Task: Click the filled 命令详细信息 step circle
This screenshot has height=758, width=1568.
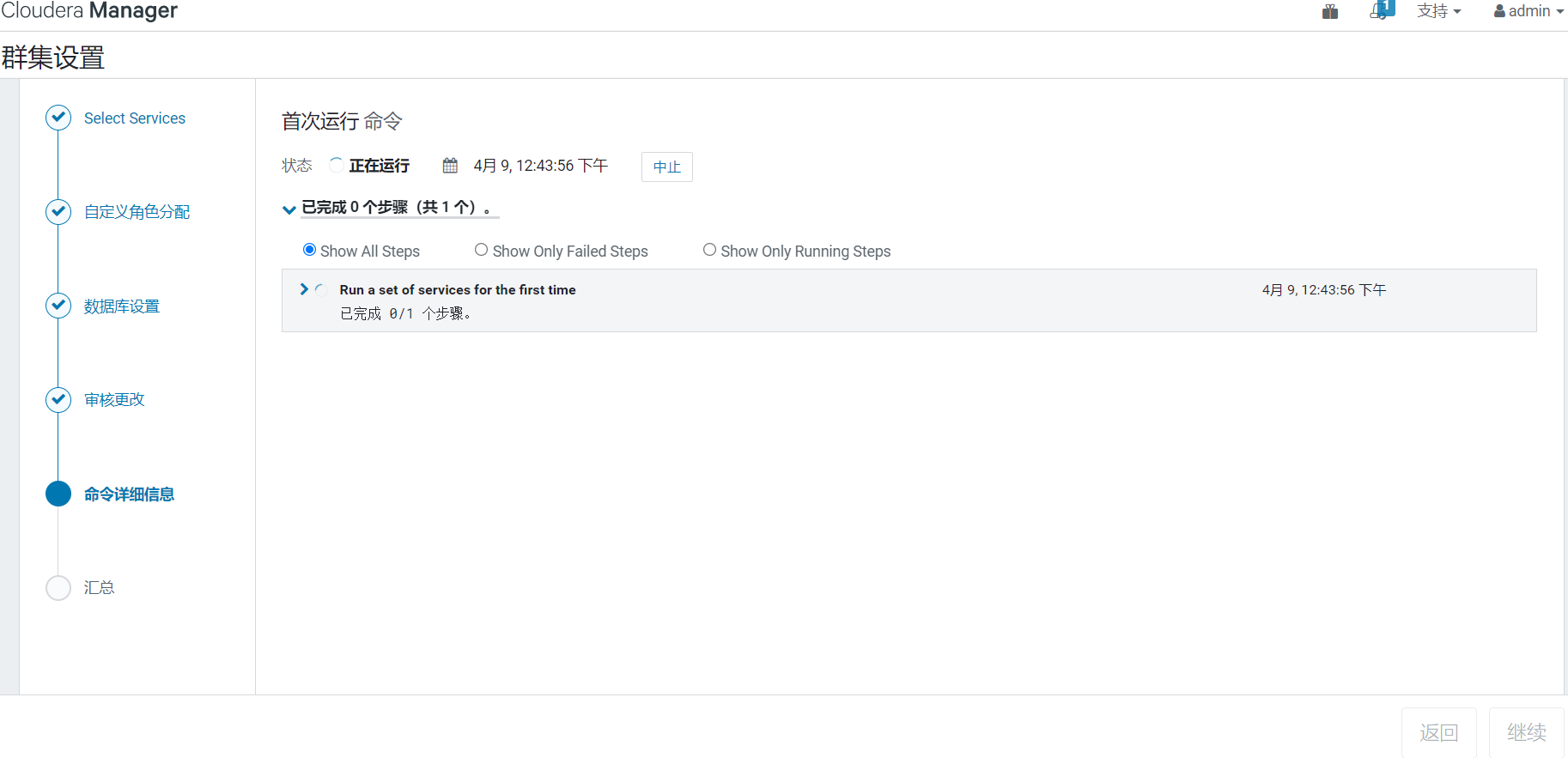Action: pyautogui.click(x=58, y=494)
